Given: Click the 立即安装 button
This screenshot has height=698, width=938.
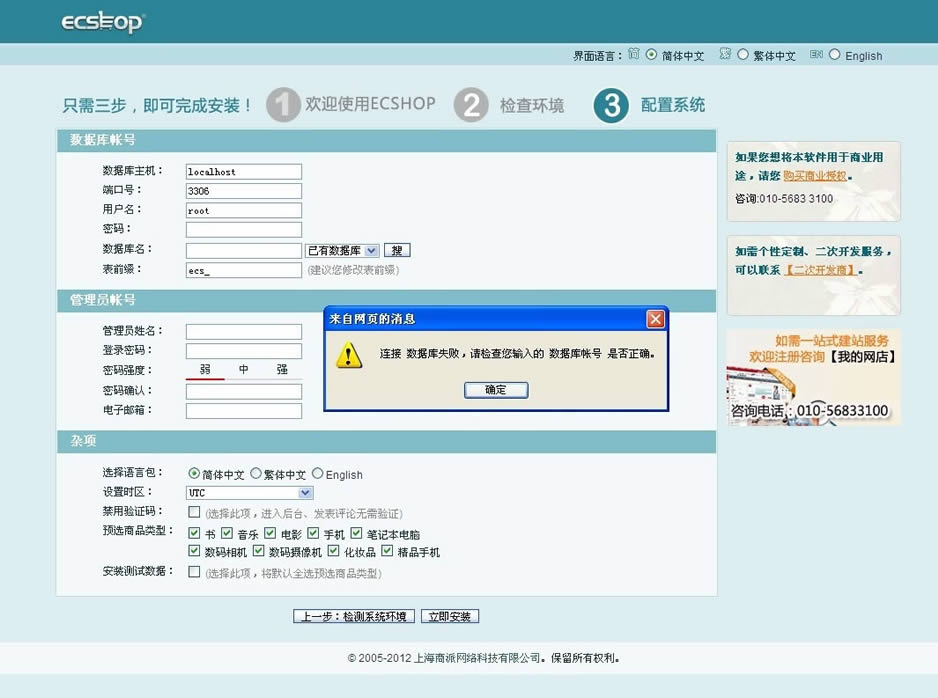Looking at the screenshot, I should point(450,617).
